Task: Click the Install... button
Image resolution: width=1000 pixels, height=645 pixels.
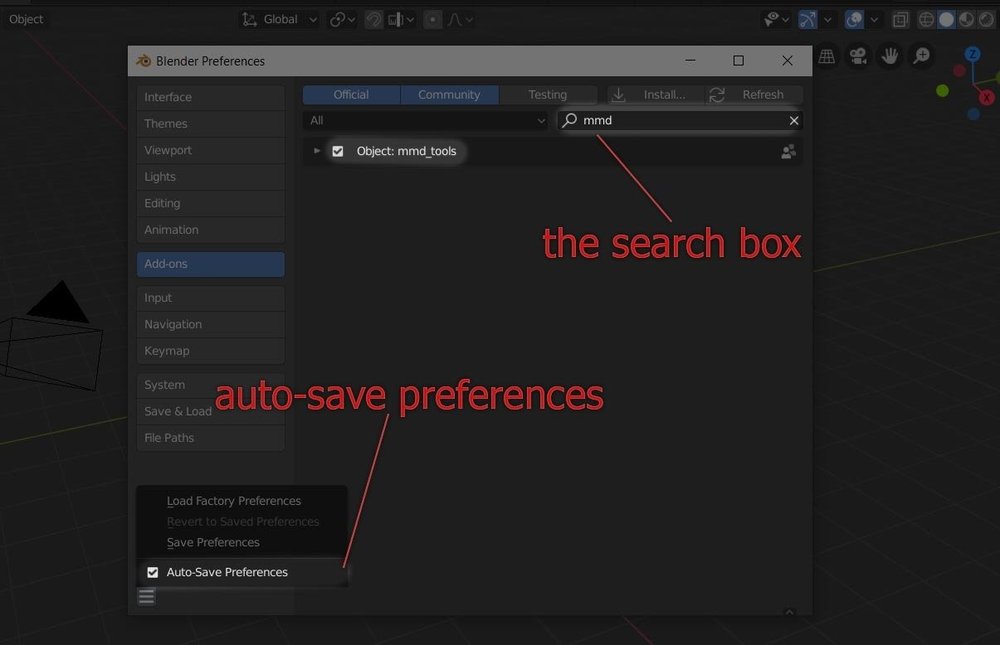Action: 653,95
